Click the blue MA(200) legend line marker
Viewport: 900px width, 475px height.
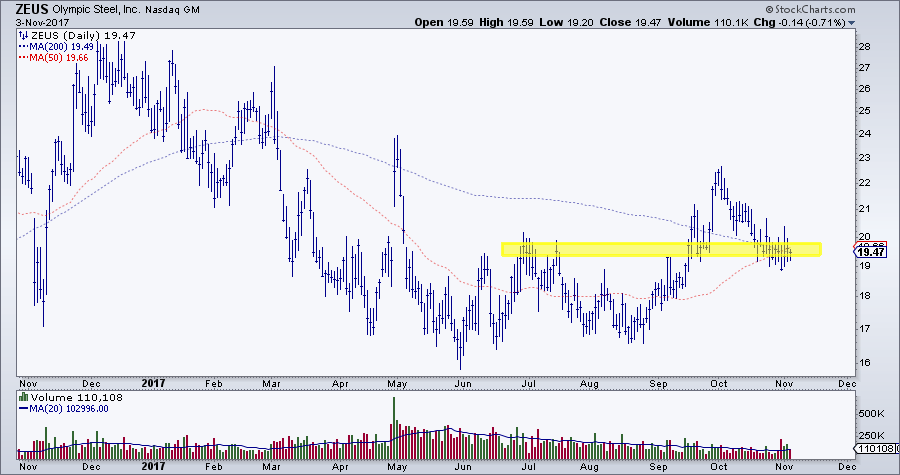click(x=21, y=46)
